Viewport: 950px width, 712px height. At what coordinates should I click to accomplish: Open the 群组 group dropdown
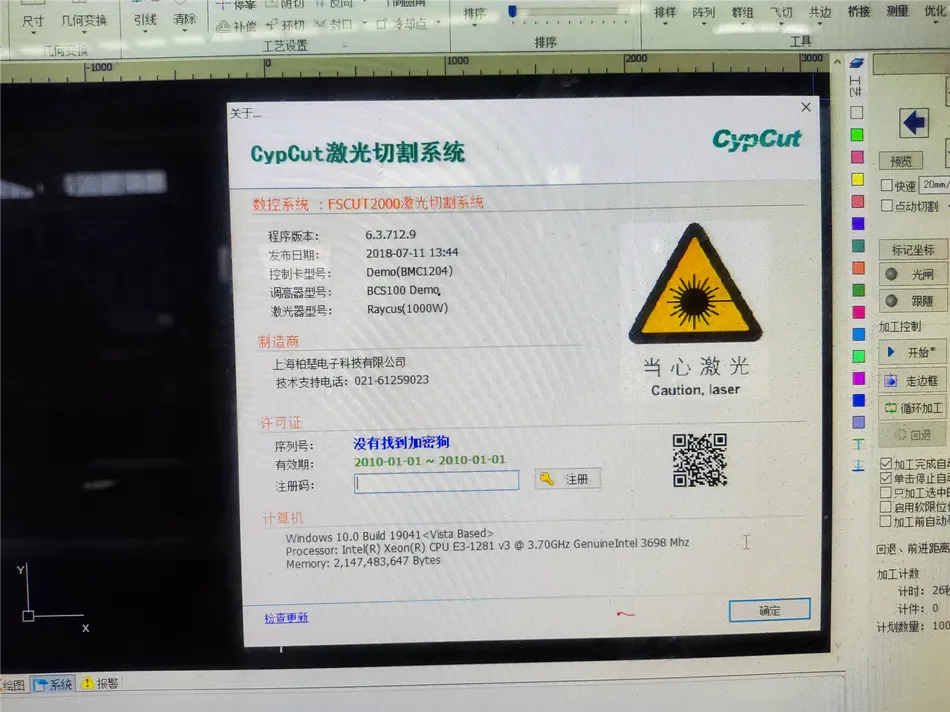click(743, 13)
